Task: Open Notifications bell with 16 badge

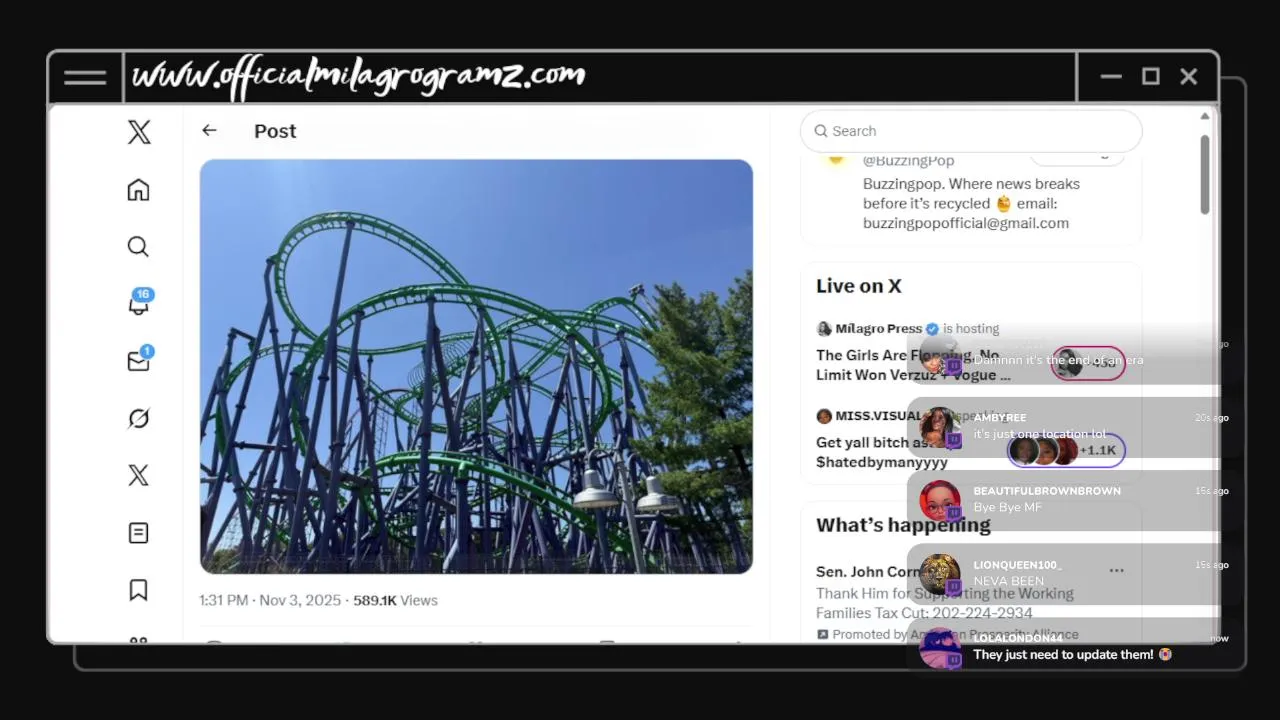Action: click(x=139, y=303)
